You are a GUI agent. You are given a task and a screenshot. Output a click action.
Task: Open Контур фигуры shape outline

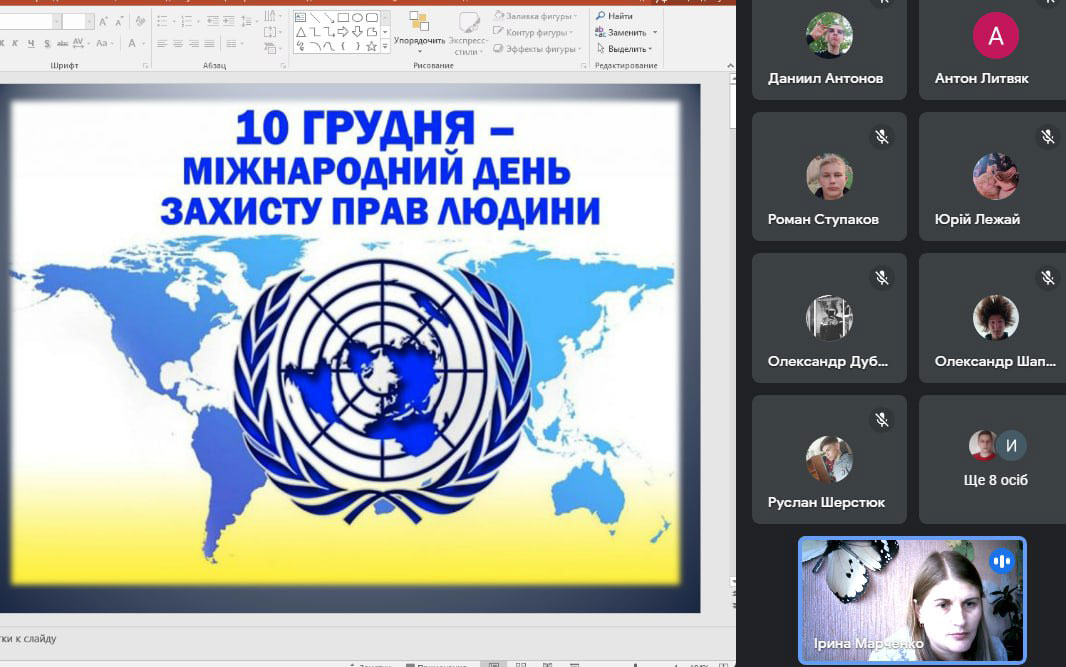coord(534,32)
